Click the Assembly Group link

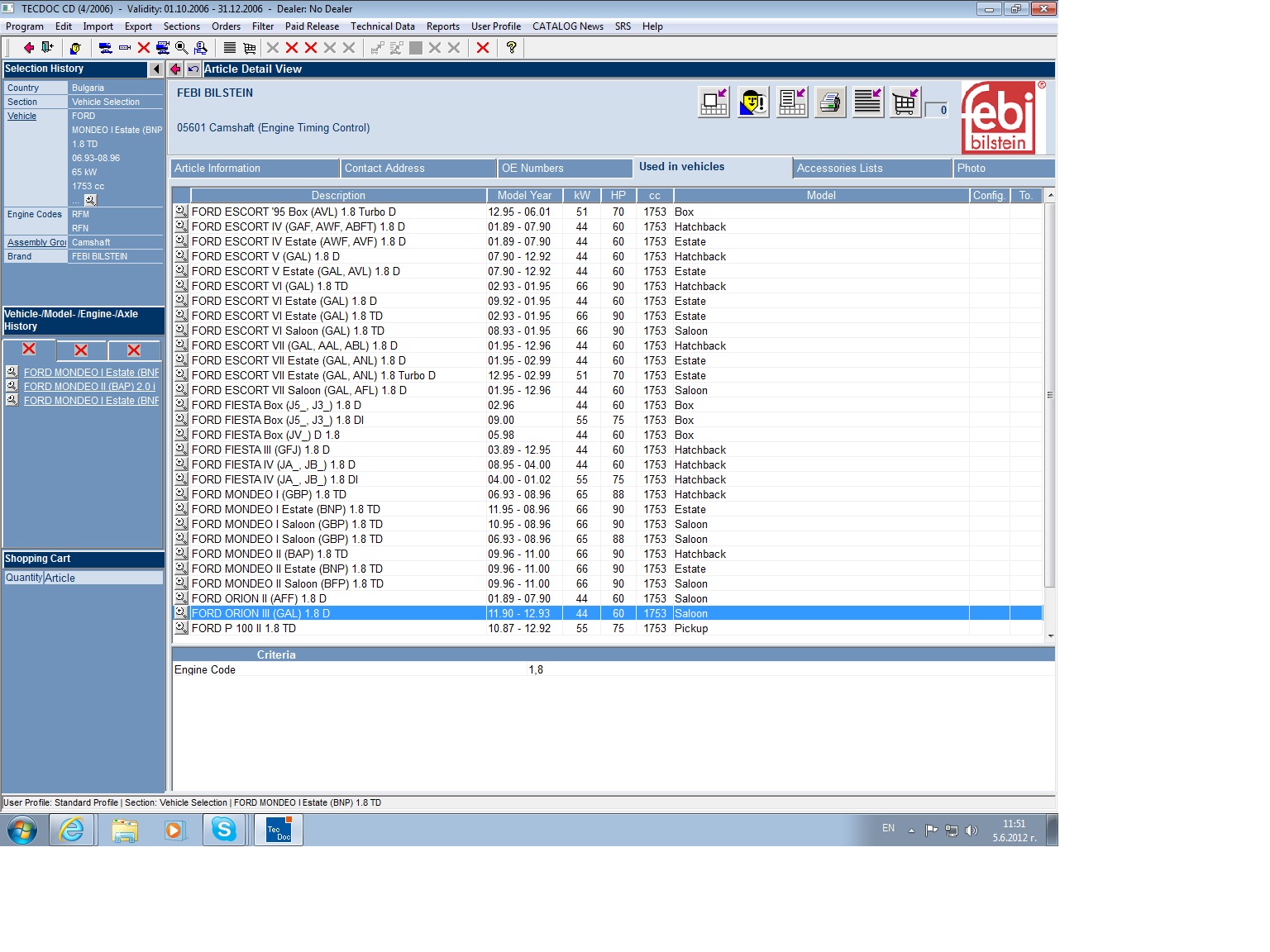[36, 243]
